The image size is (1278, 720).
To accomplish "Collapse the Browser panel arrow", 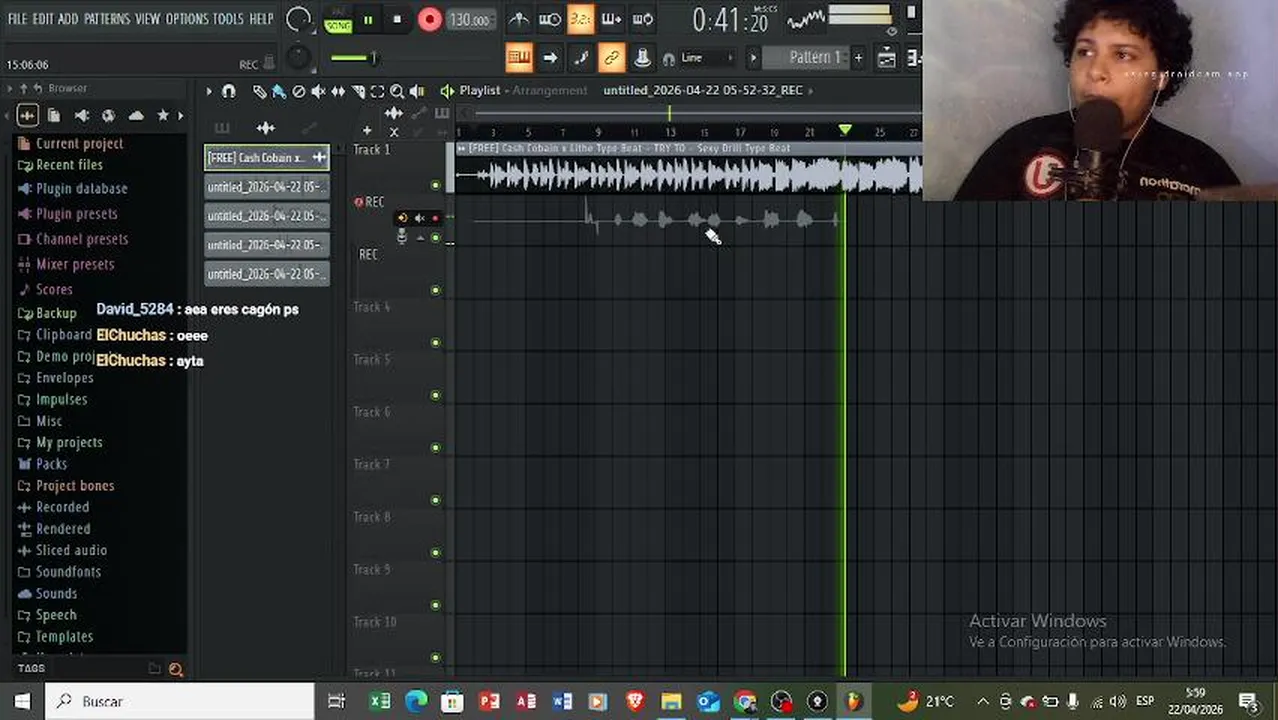I will (9, 88).
